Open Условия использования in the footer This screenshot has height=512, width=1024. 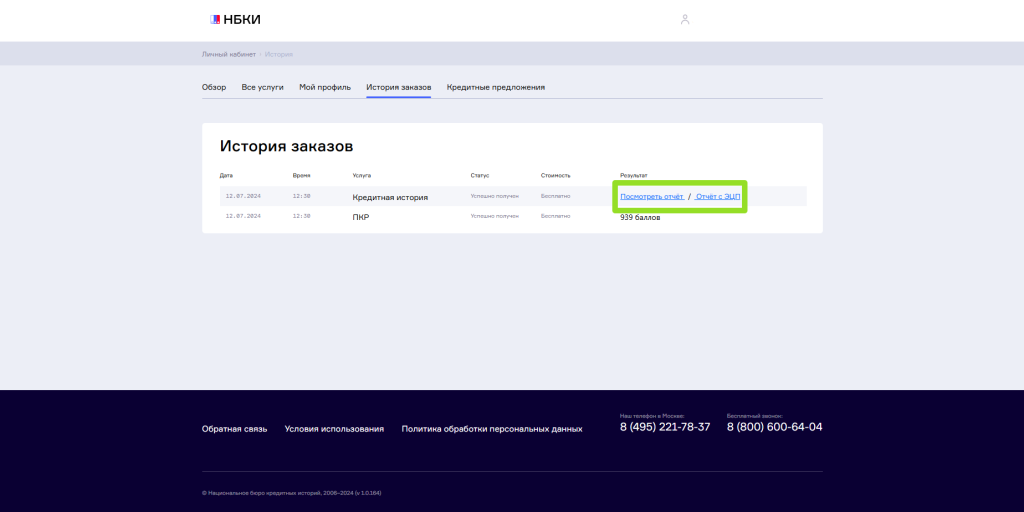pos(334,429)
